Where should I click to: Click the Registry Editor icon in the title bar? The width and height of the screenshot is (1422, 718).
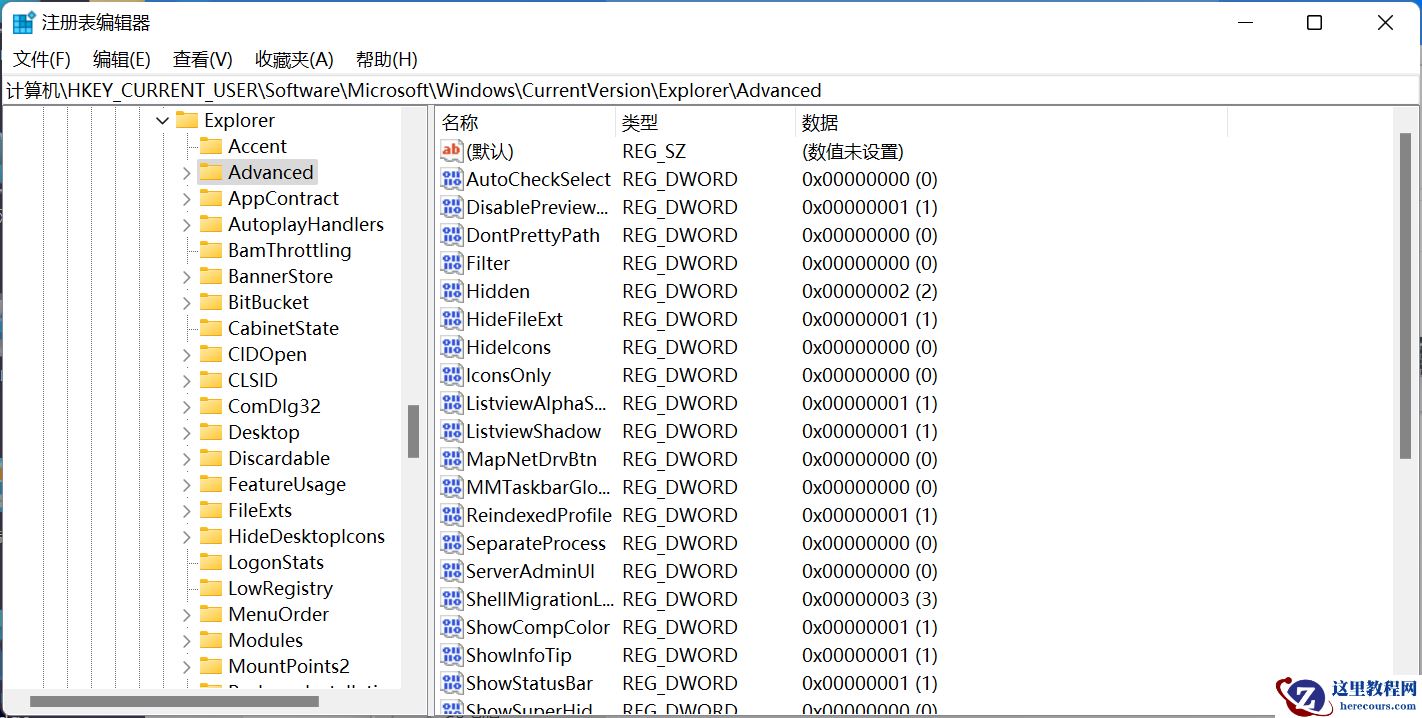coord(22,21)
